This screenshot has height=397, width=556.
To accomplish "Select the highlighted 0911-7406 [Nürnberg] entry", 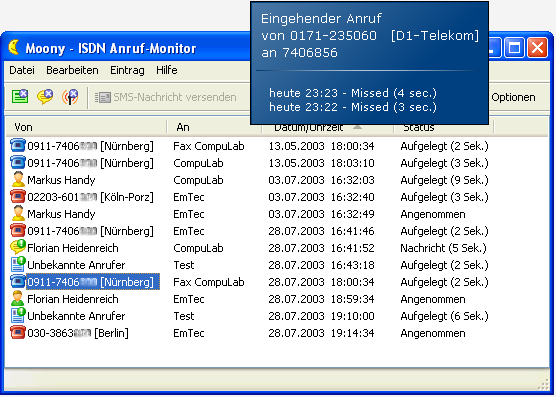I will coord(93,282).
